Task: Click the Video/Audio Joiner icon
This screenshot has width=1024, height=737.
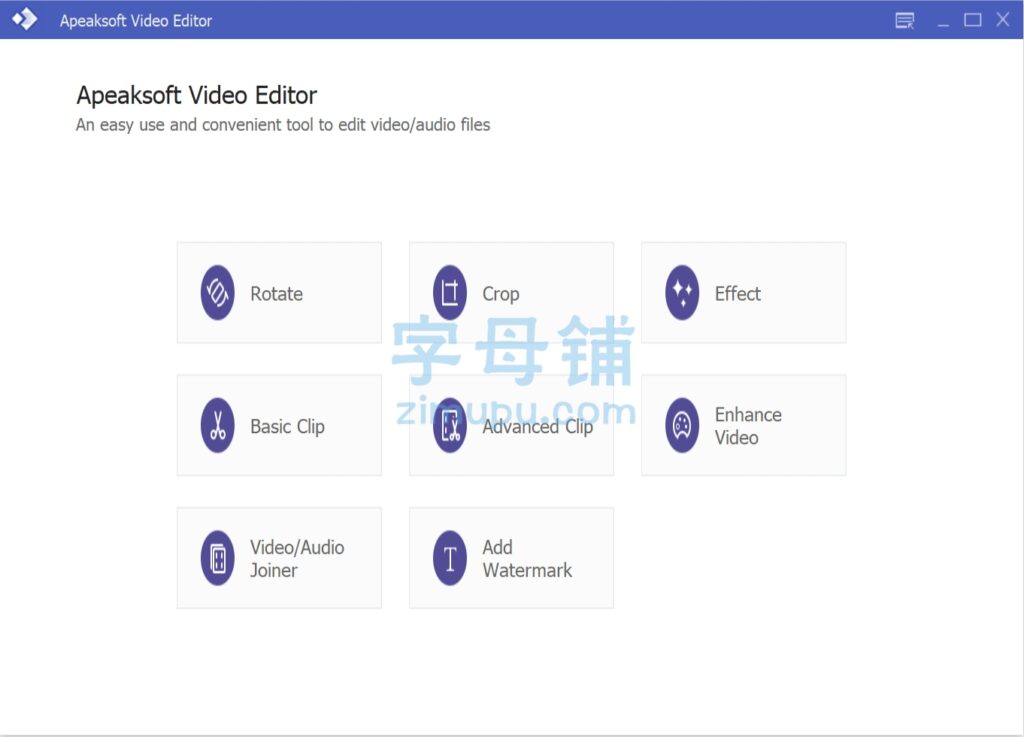Action: click(217, 558)
